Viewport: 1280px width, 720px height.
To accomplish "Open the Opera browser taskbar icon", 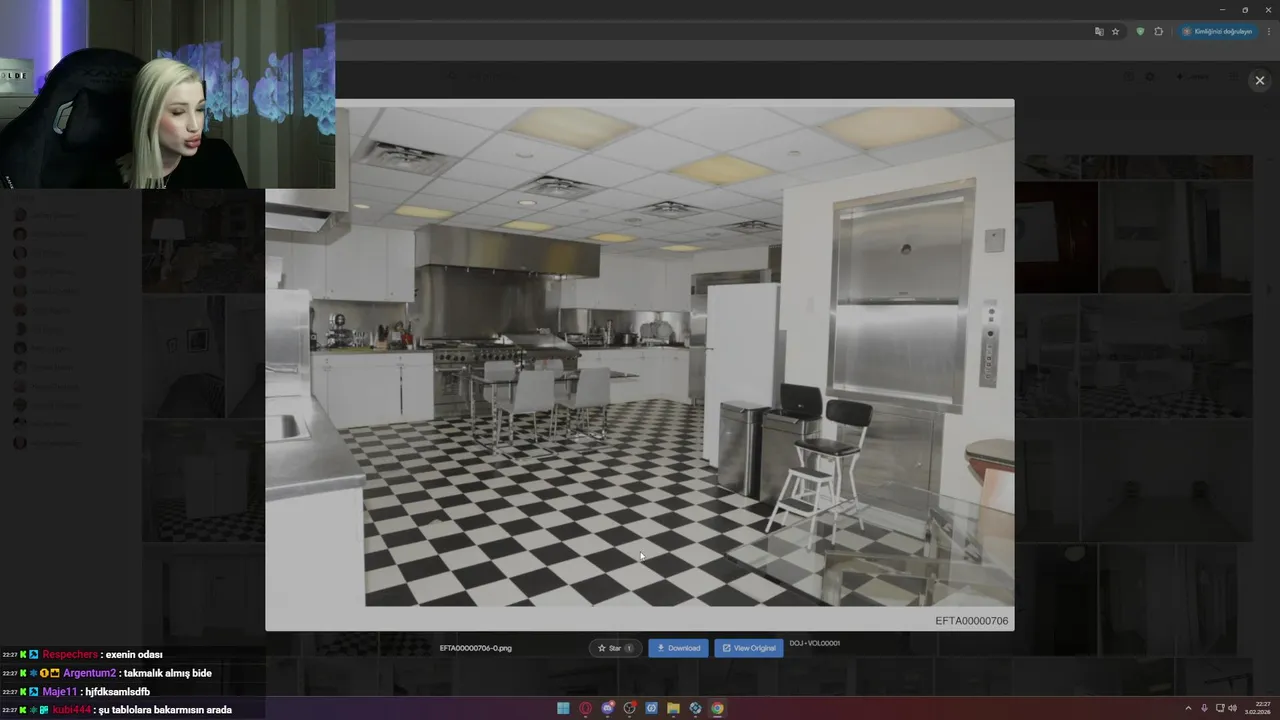I will [585, 708].
